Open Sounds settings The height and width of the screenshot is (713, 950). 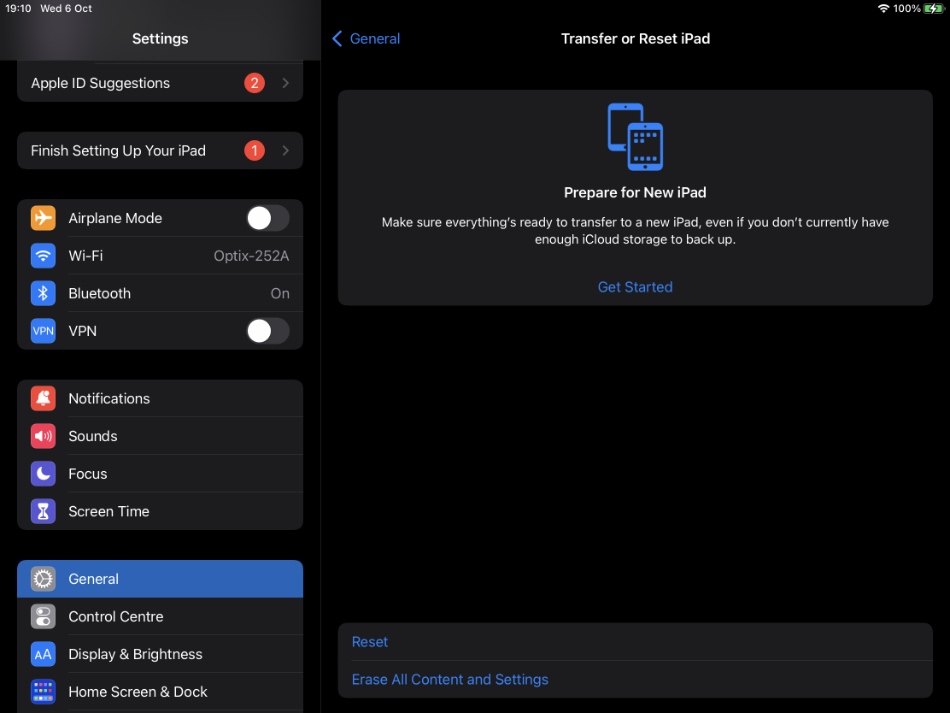point(160,436)
